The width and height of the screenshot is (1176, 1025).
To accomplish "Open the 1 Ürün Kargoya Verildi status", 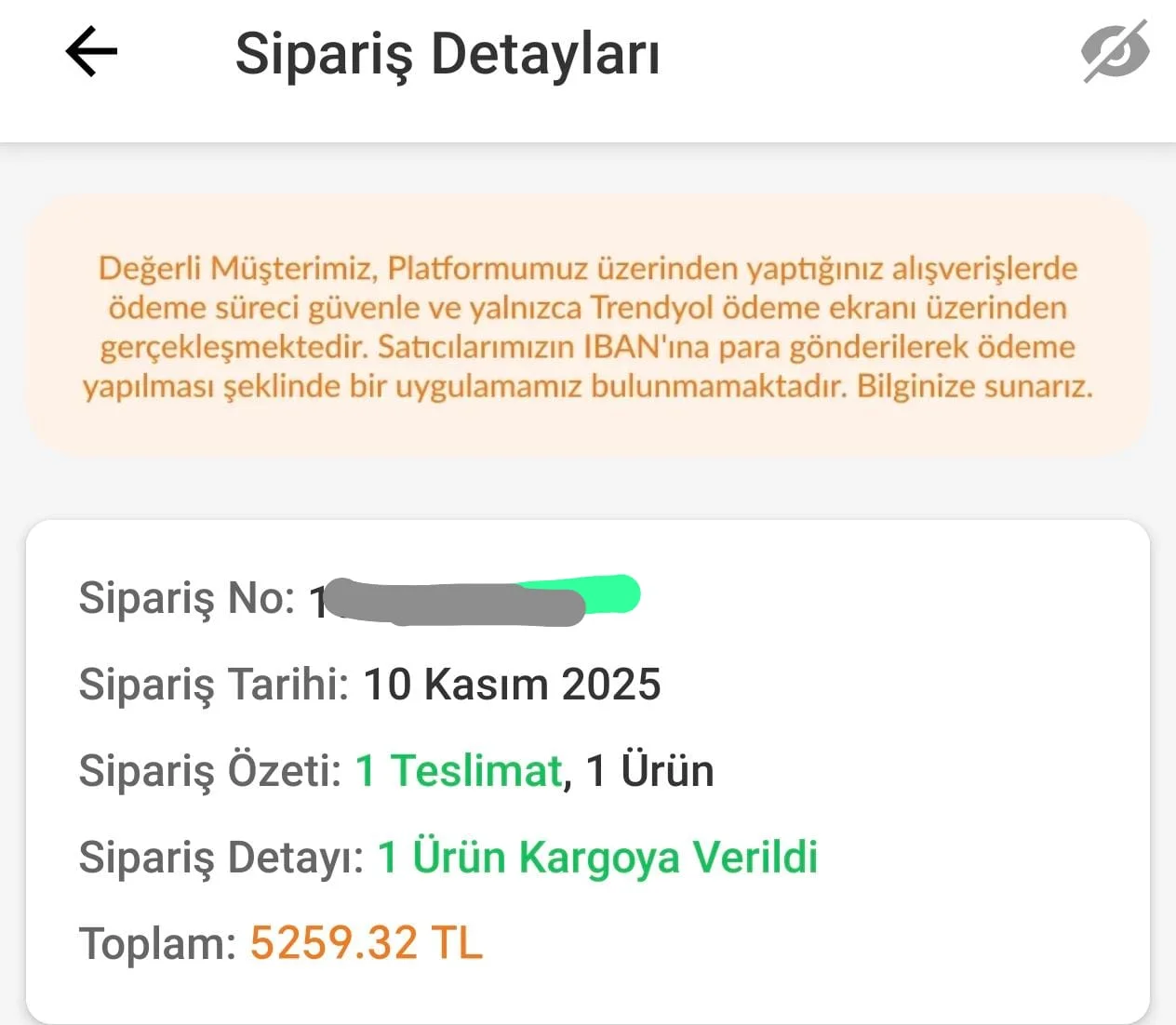I will 597,857.
